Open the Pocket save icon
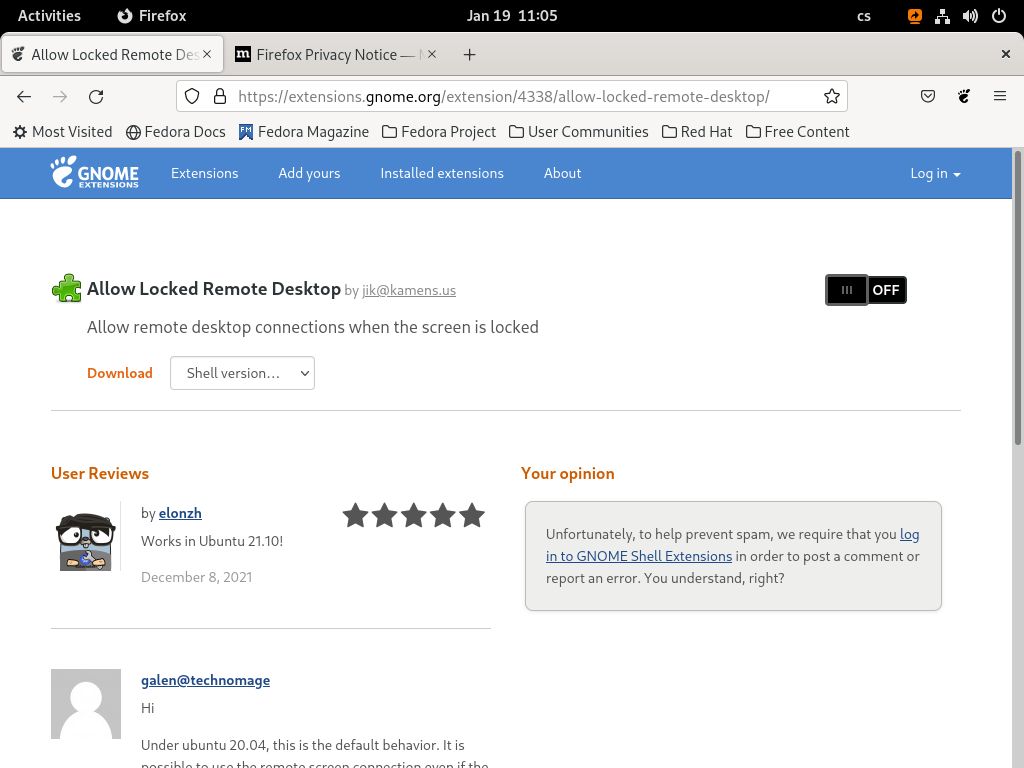The height and width of the screenshot is (768, 1024). click(928, 96)
